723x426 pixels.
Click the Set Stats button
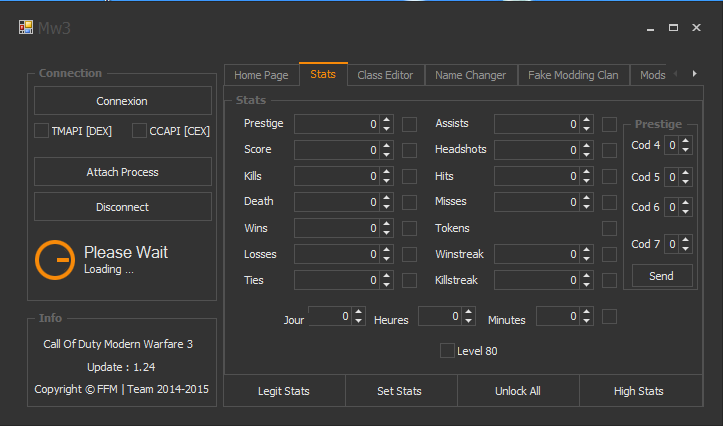click(400, 391)
